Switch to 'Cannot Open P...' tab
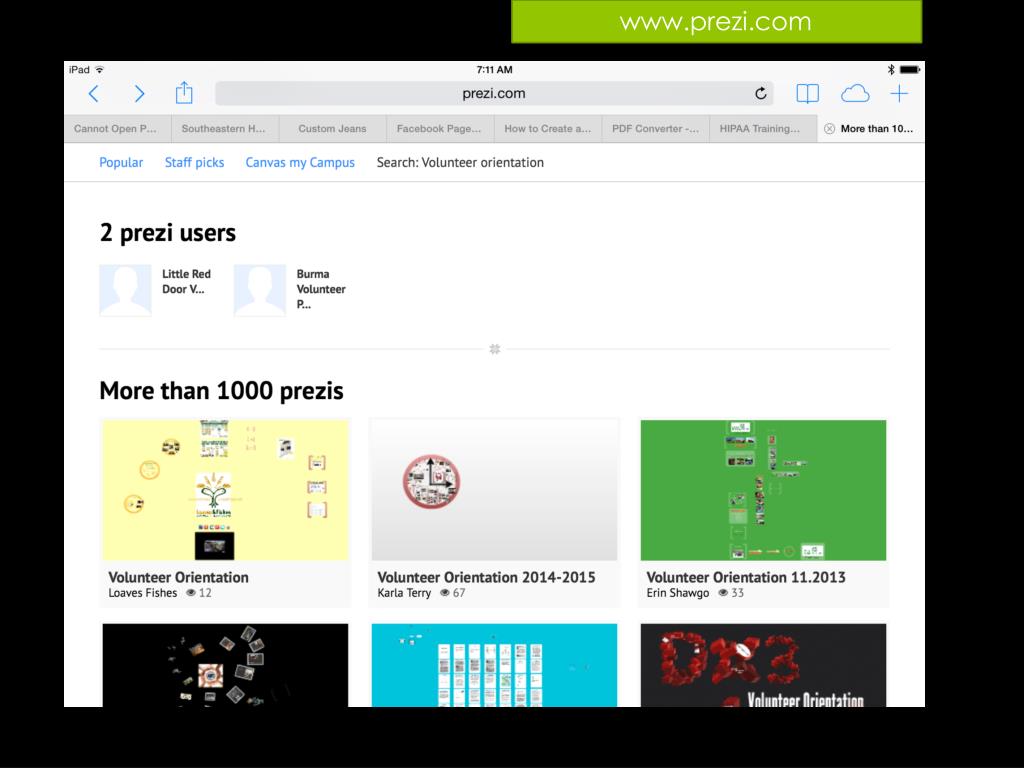The width and height of the screenshot is (1024, 768). 116,129
